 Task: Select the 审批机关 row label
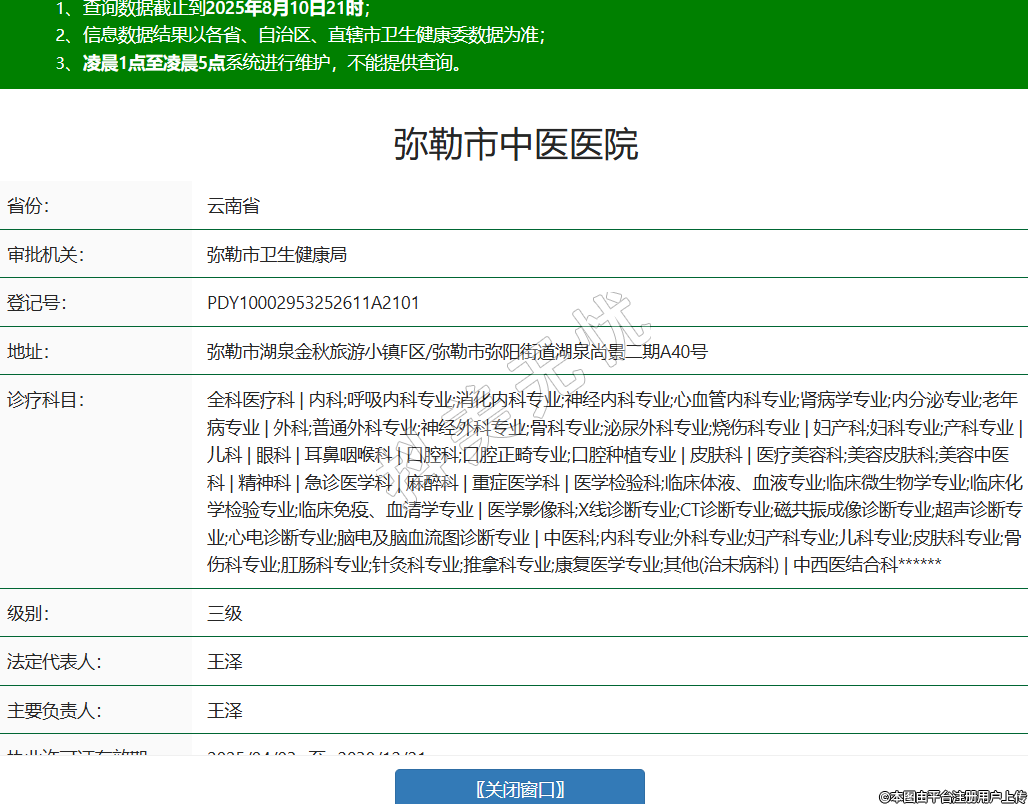(x=45, y=255)
